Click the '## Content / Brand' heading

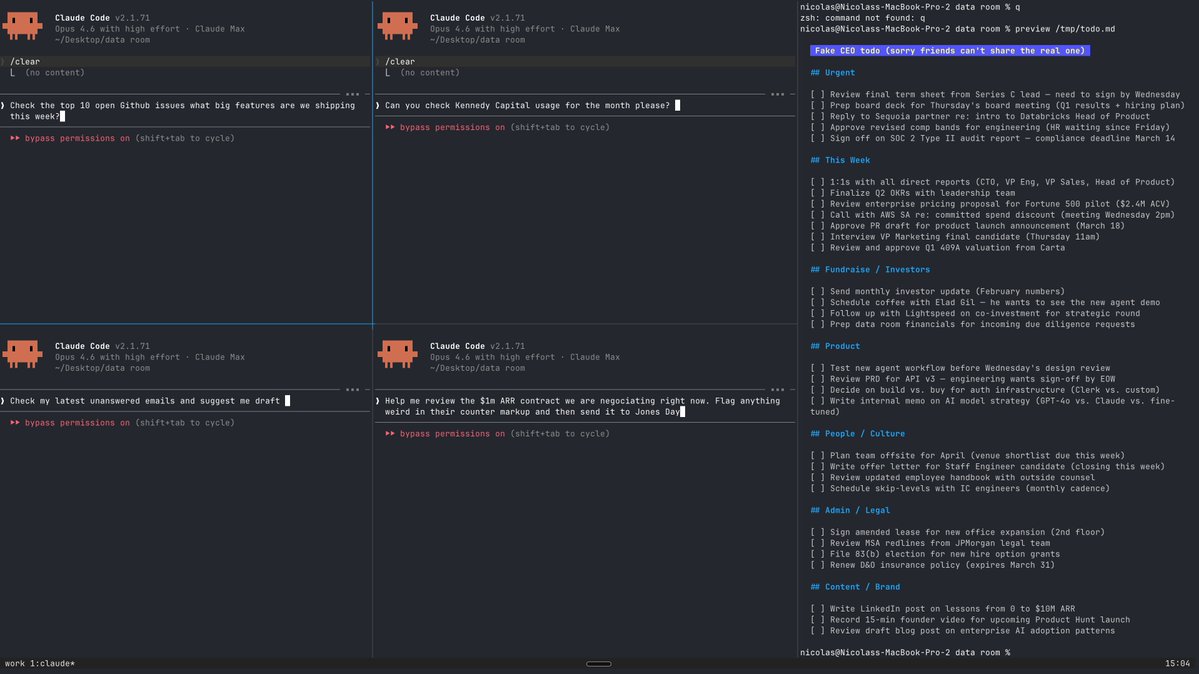point(855,587)
